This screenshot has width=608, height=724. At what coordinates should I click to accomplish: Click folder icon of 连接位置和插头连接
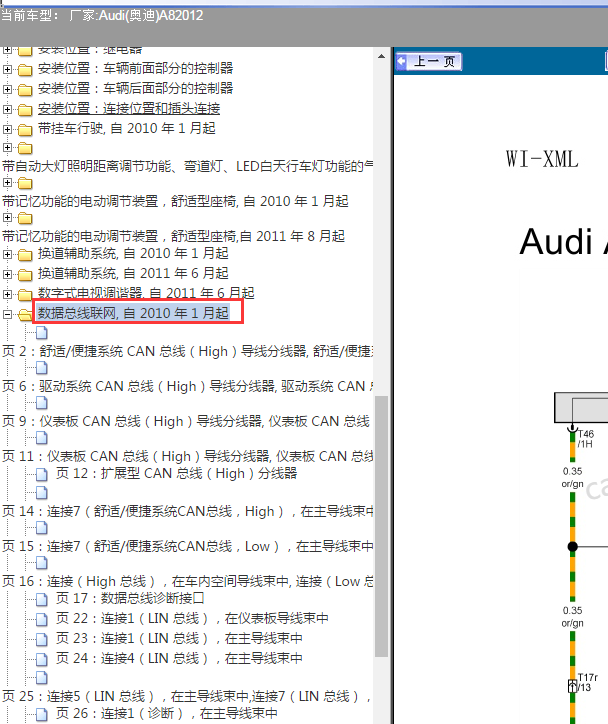tap(25, 109)
